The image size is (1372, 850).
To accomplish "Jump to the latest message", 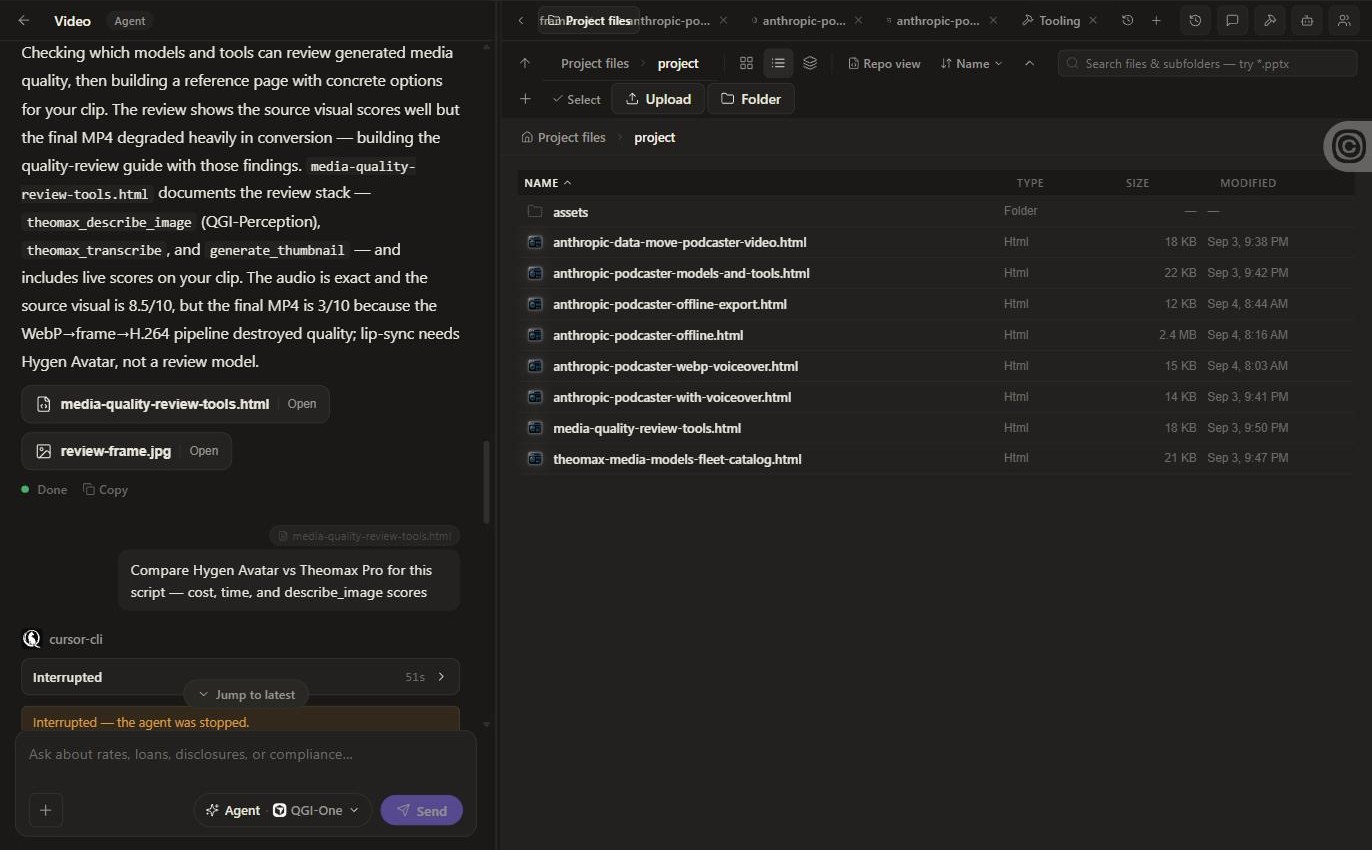I will pyautogui.click(x=246, y=695).
